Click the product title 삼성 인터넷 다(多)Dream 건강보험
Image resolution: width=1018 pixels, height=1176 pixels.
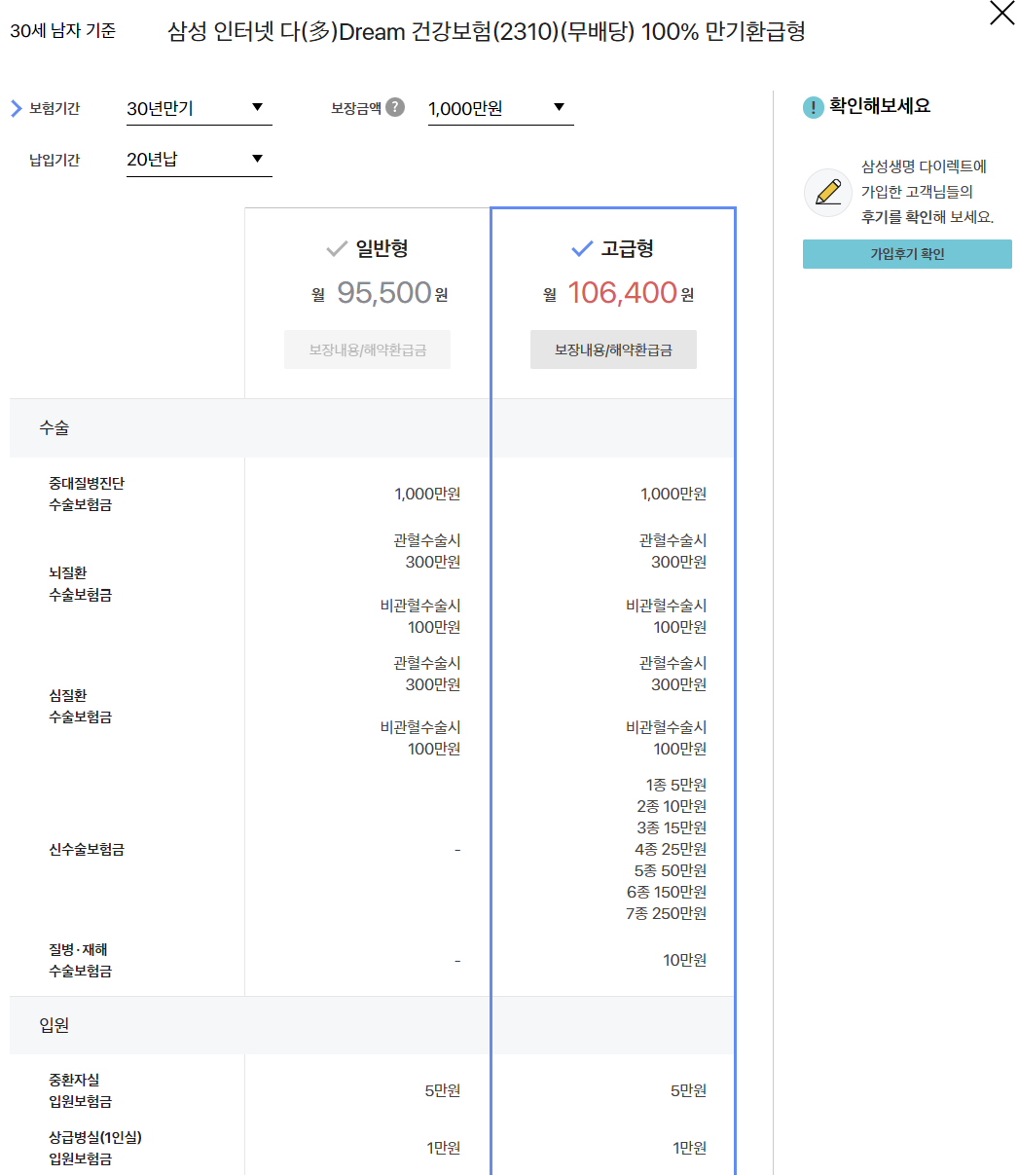[486, 32]
